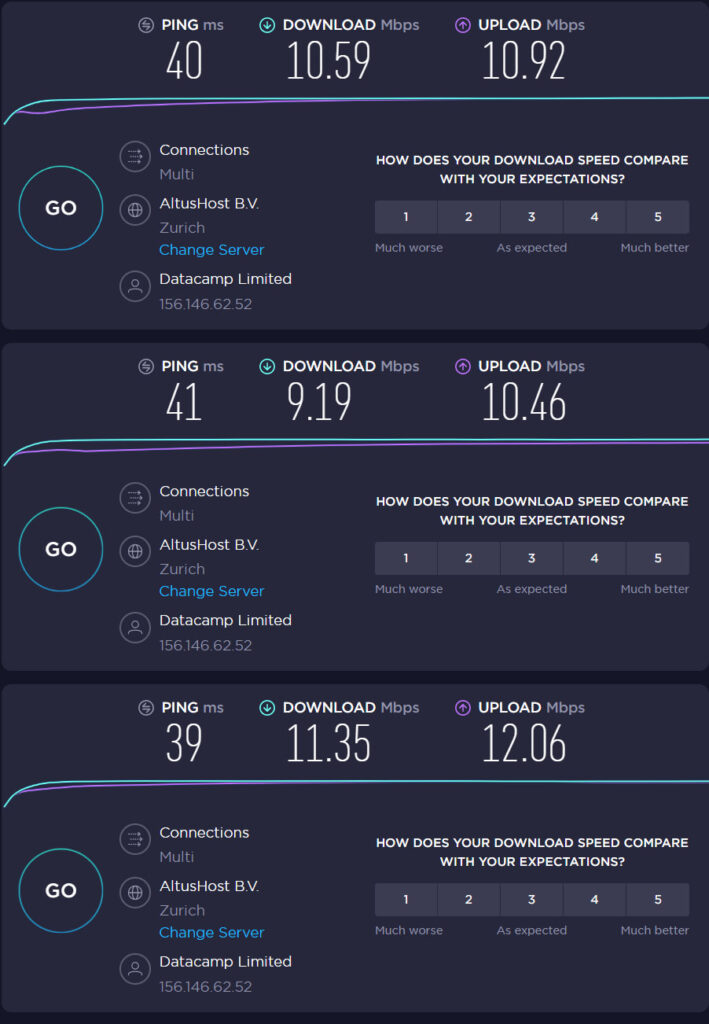Pick rating 4 in the second comparison survey
The width and height of the screenshot is (709, 1024).
tap(594, 558)
